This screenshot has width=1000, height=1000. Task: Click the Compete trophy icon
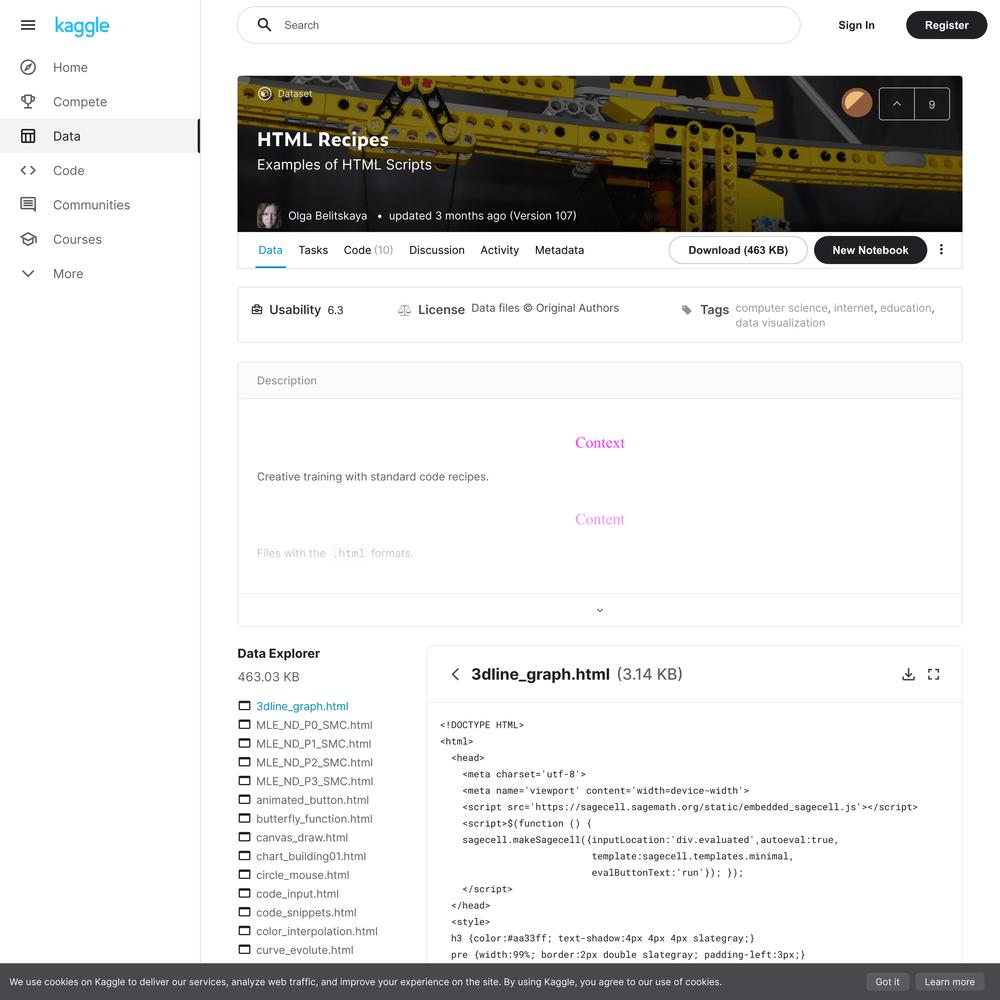[28, 102]
